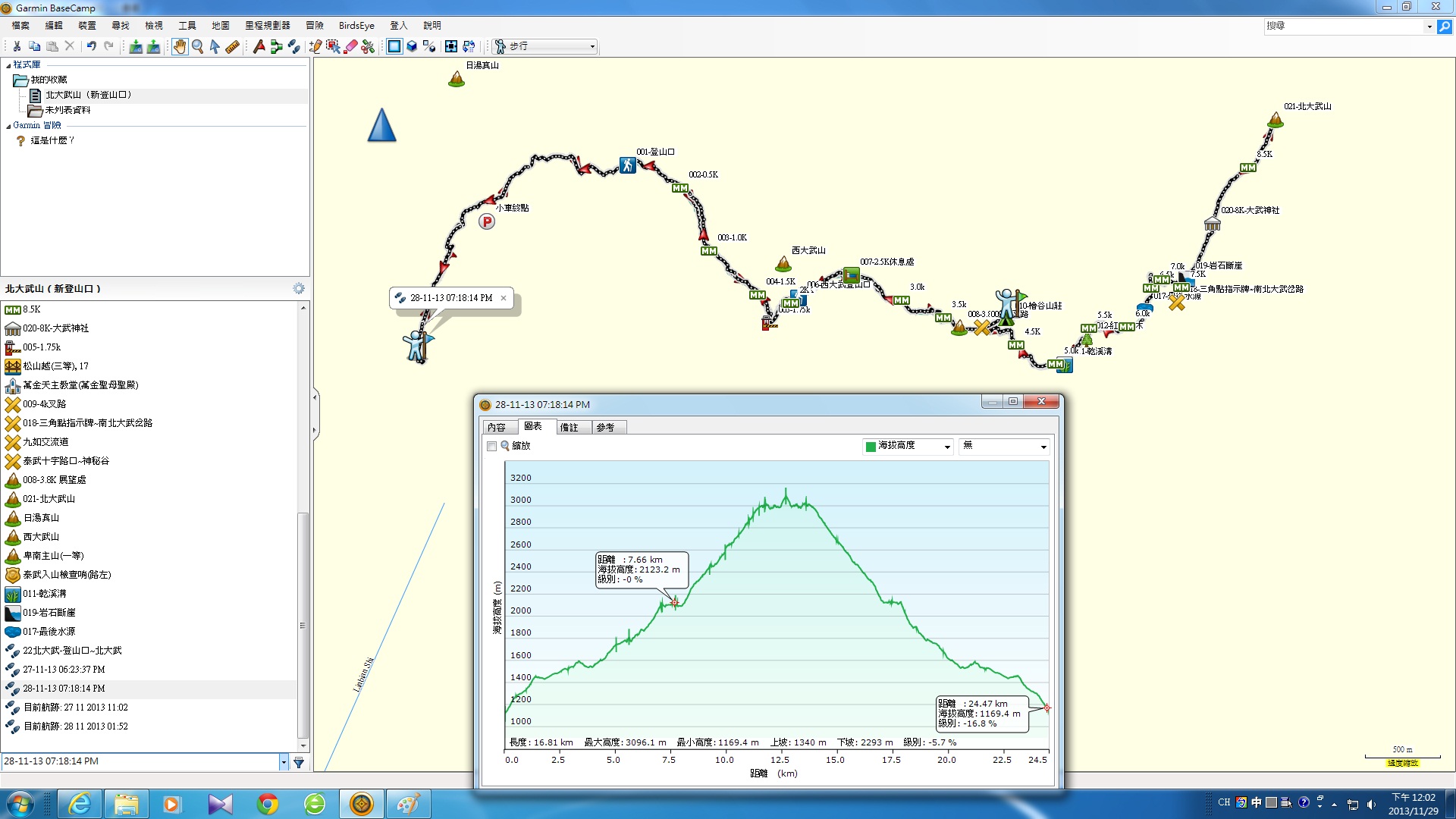This screenshot has width=1456, height=819.
Task: Click the waypoint list vertical scrollbar
Action: click(x=303, y=625)
